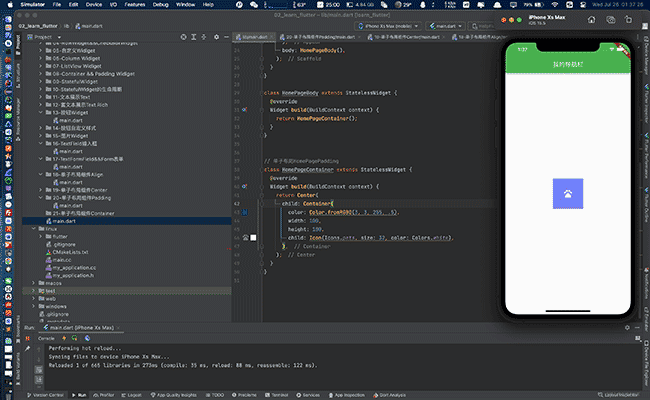650x400 pixels.
Task: Expand the macos folder
Action: tap(34, 283)
